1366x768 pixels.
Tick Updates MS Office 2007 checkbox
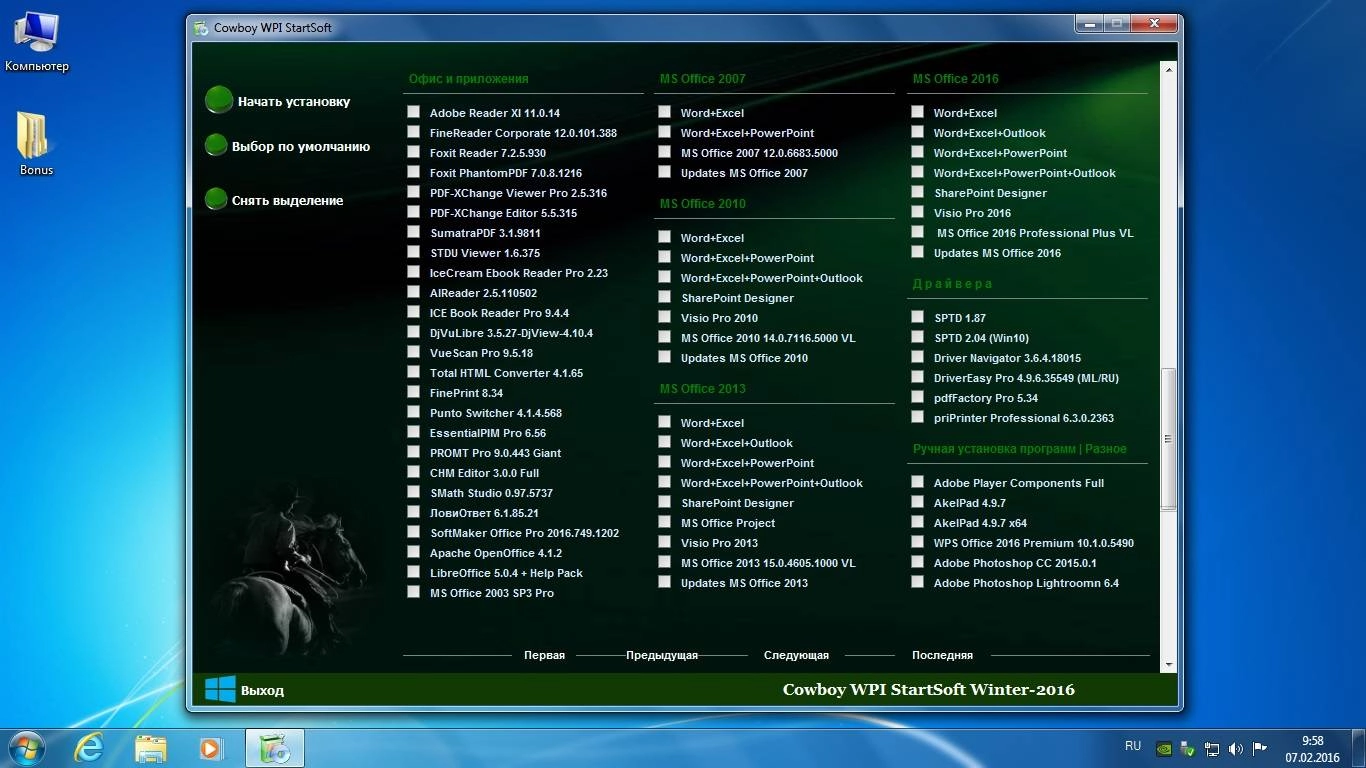click(x=665, y=172)
